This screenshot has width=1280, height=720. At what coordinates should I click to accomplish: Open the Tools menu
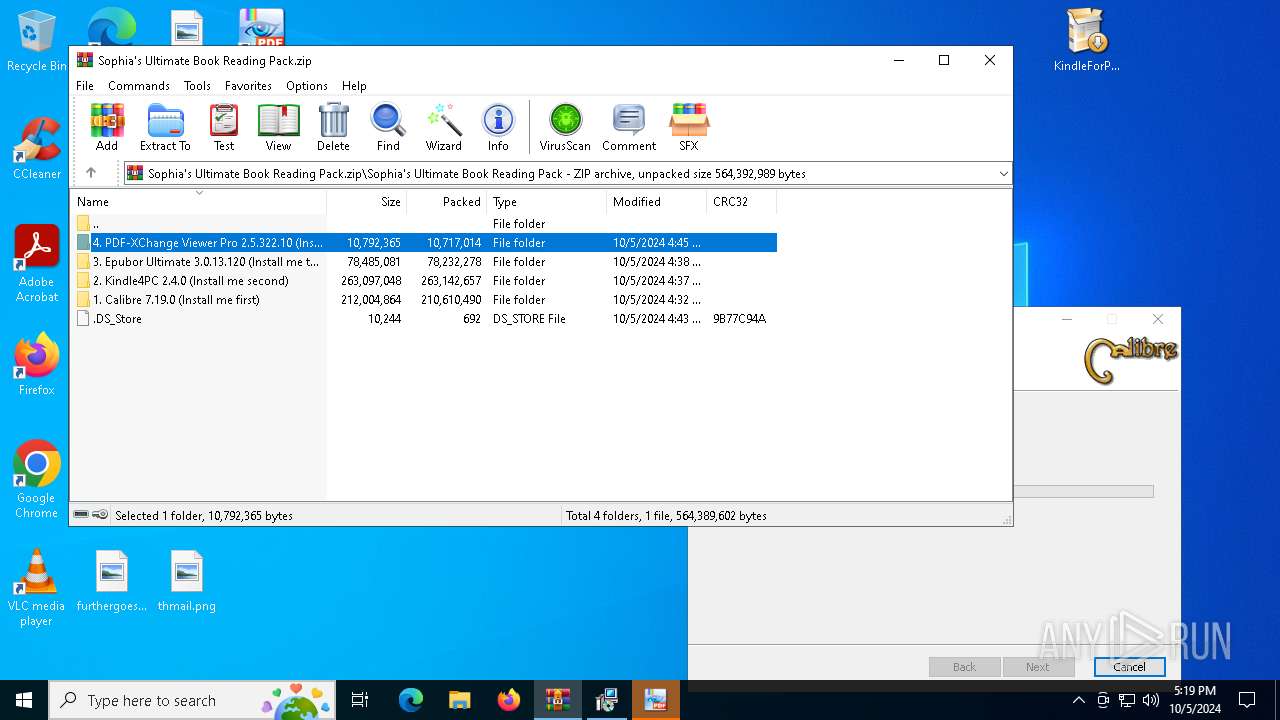pos(197,86)
